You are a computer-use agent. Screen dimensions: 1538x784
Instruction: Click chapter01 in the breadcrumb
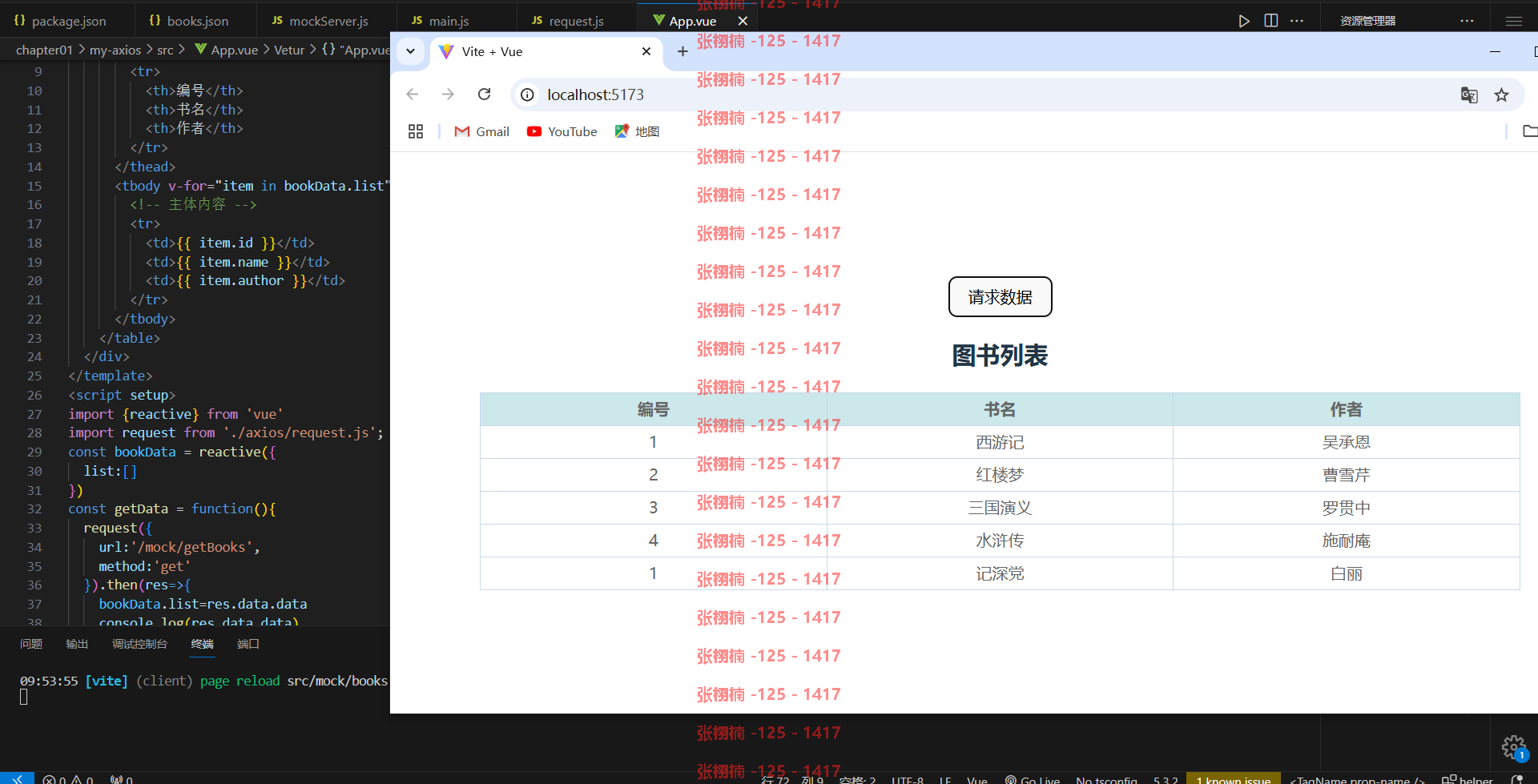tap(44, 50)
